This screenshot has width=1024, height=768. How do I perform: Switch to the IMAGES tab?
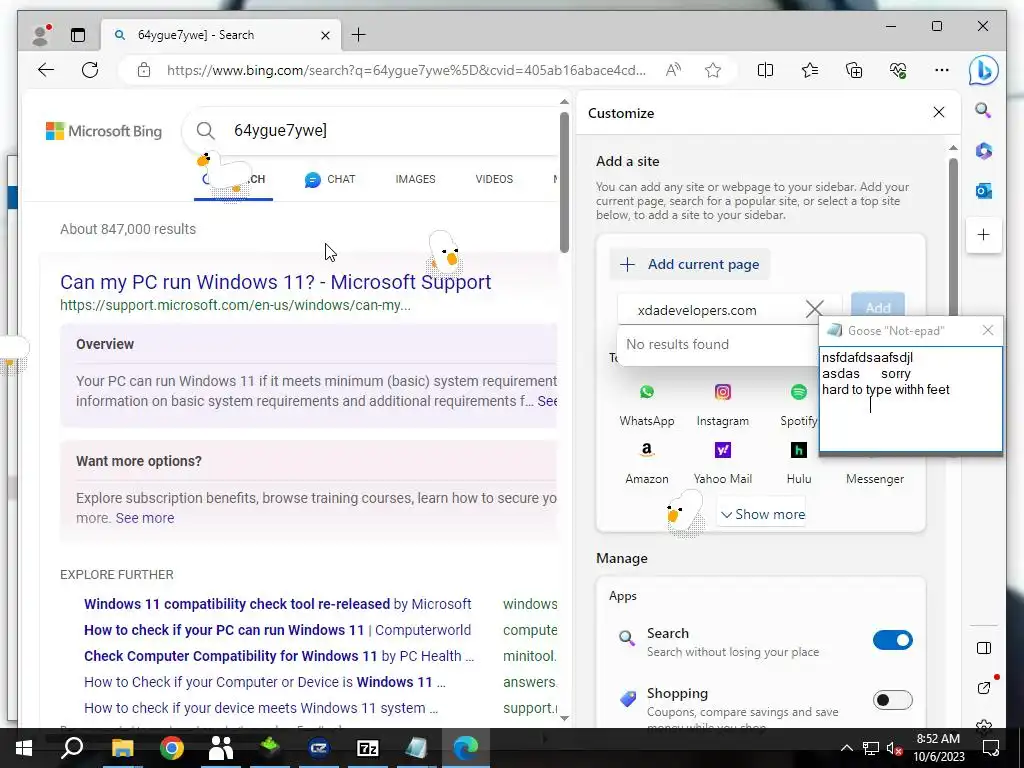(415, 179)
